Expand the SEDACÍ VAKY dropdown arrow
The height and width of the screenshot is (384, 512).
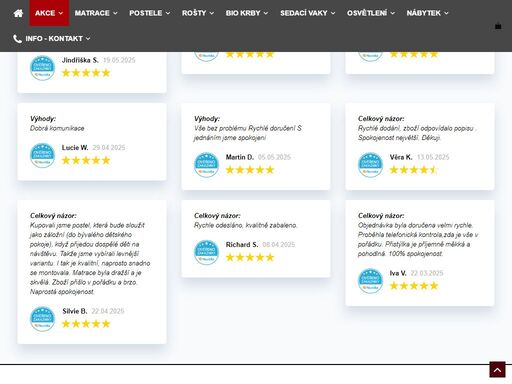[x=333, y=13]
